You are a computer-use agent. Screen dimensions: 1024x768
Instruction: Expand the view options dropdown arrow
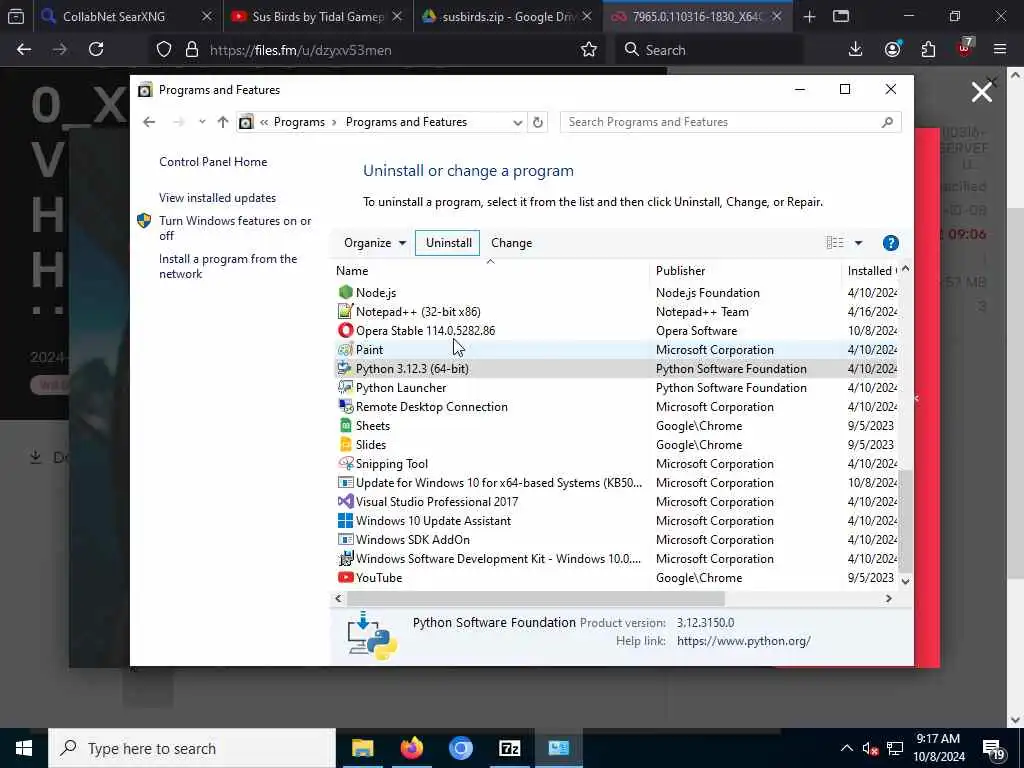coord(858,243)
